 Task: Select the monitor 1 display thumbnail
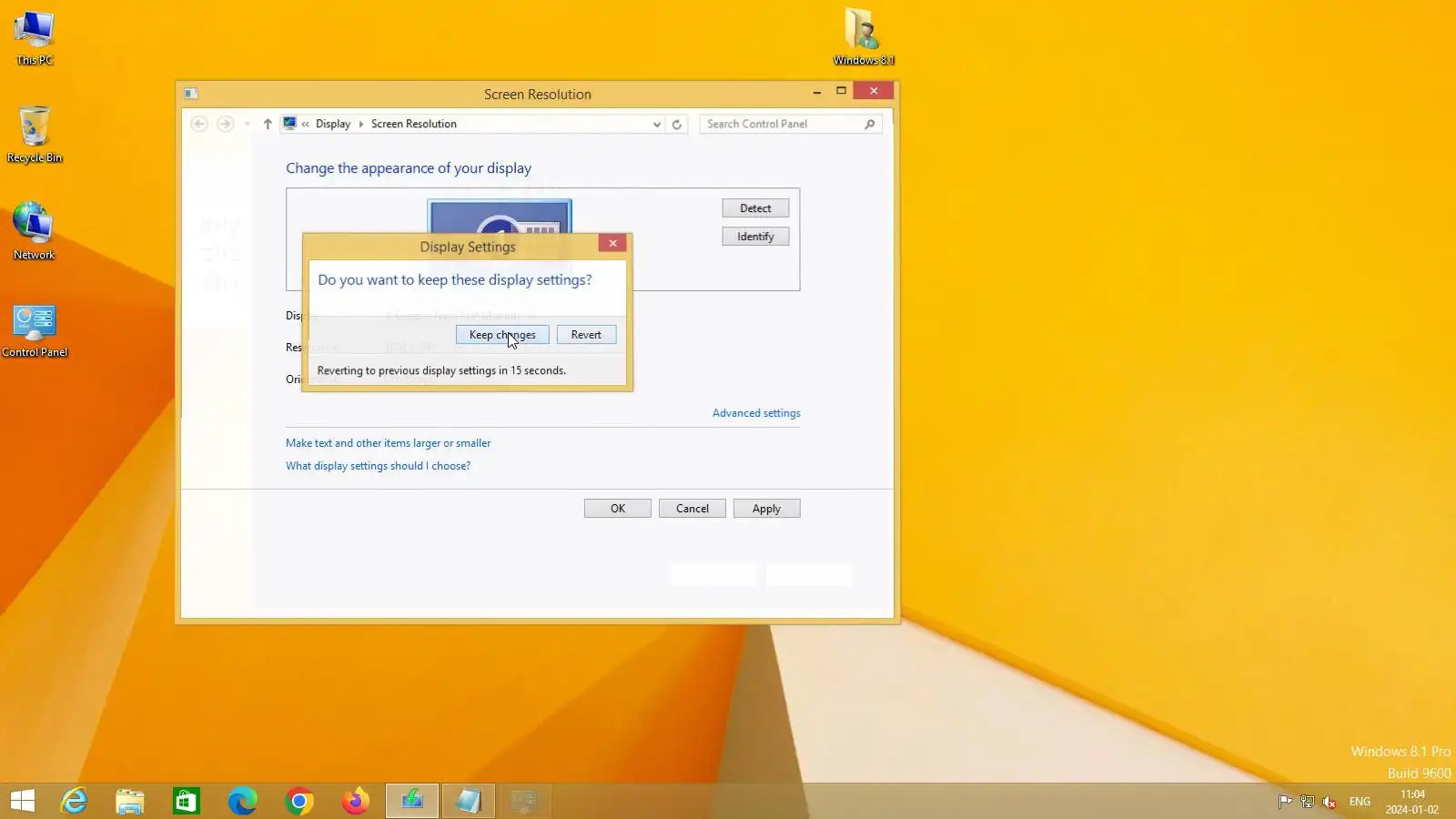click(500, 217)
